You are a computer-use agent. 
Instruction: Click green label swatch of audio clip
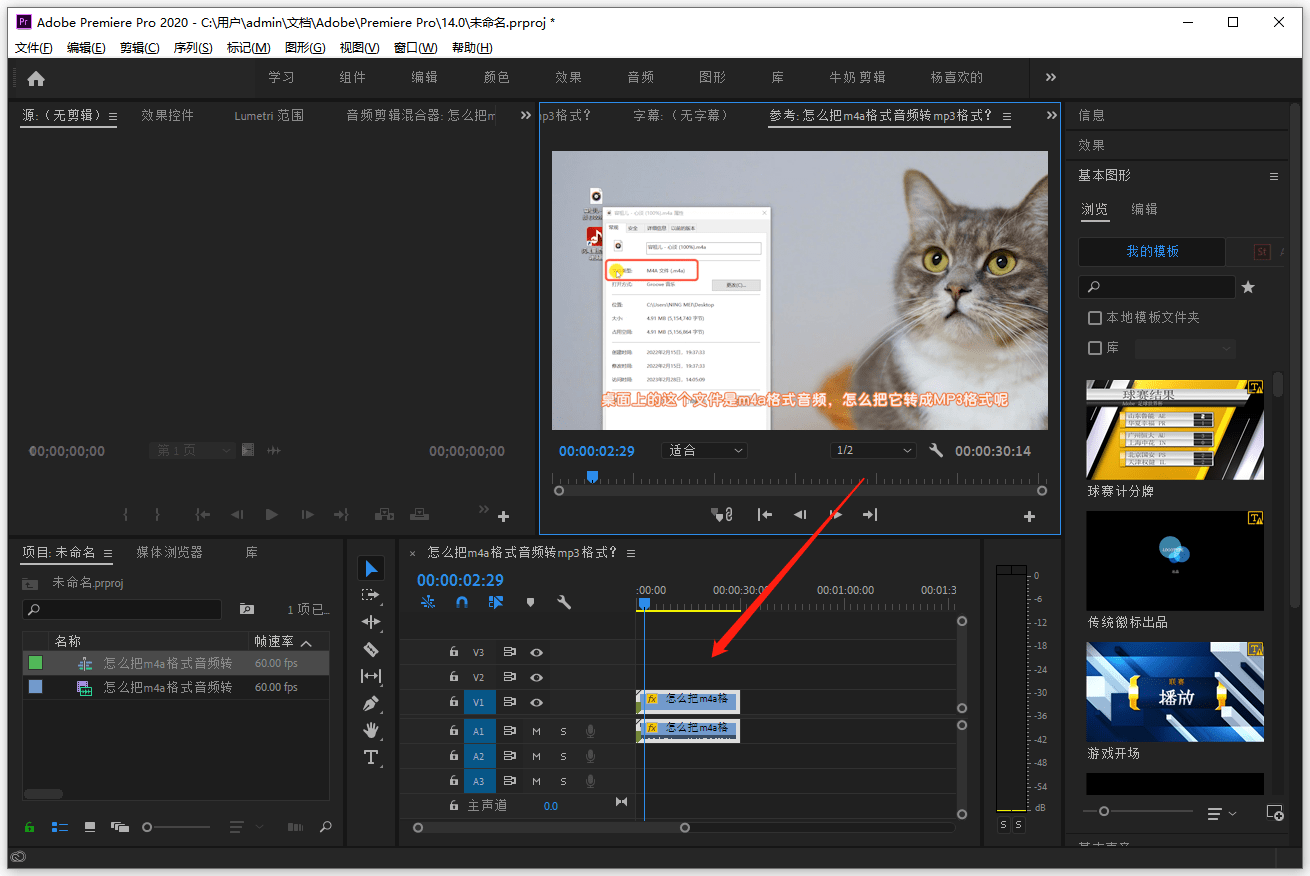(36, 663)
